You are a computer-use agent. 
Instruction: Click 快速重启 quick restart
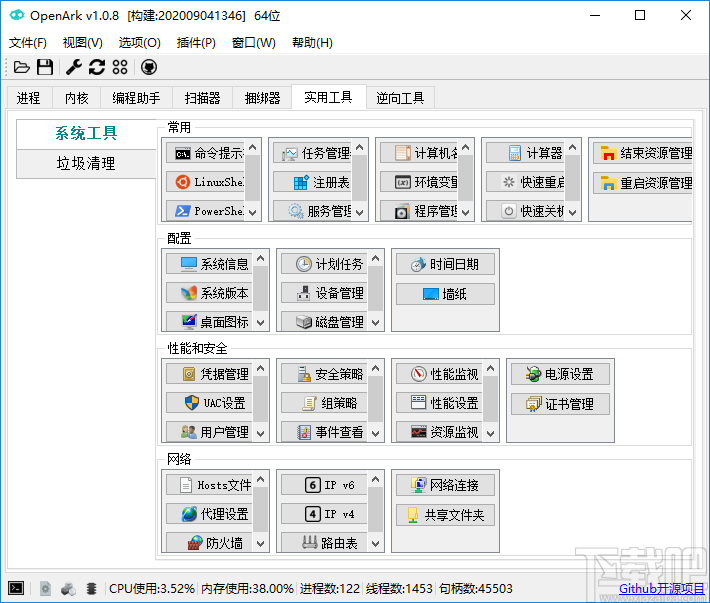tap(525, 182)
